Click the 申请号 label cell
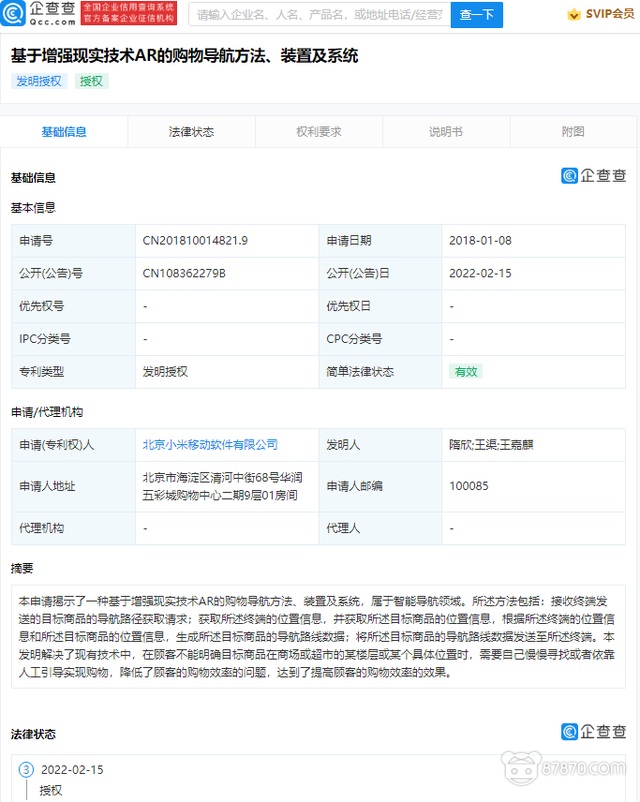The width and height of the screenshot is (640, 802). [73, 240]
